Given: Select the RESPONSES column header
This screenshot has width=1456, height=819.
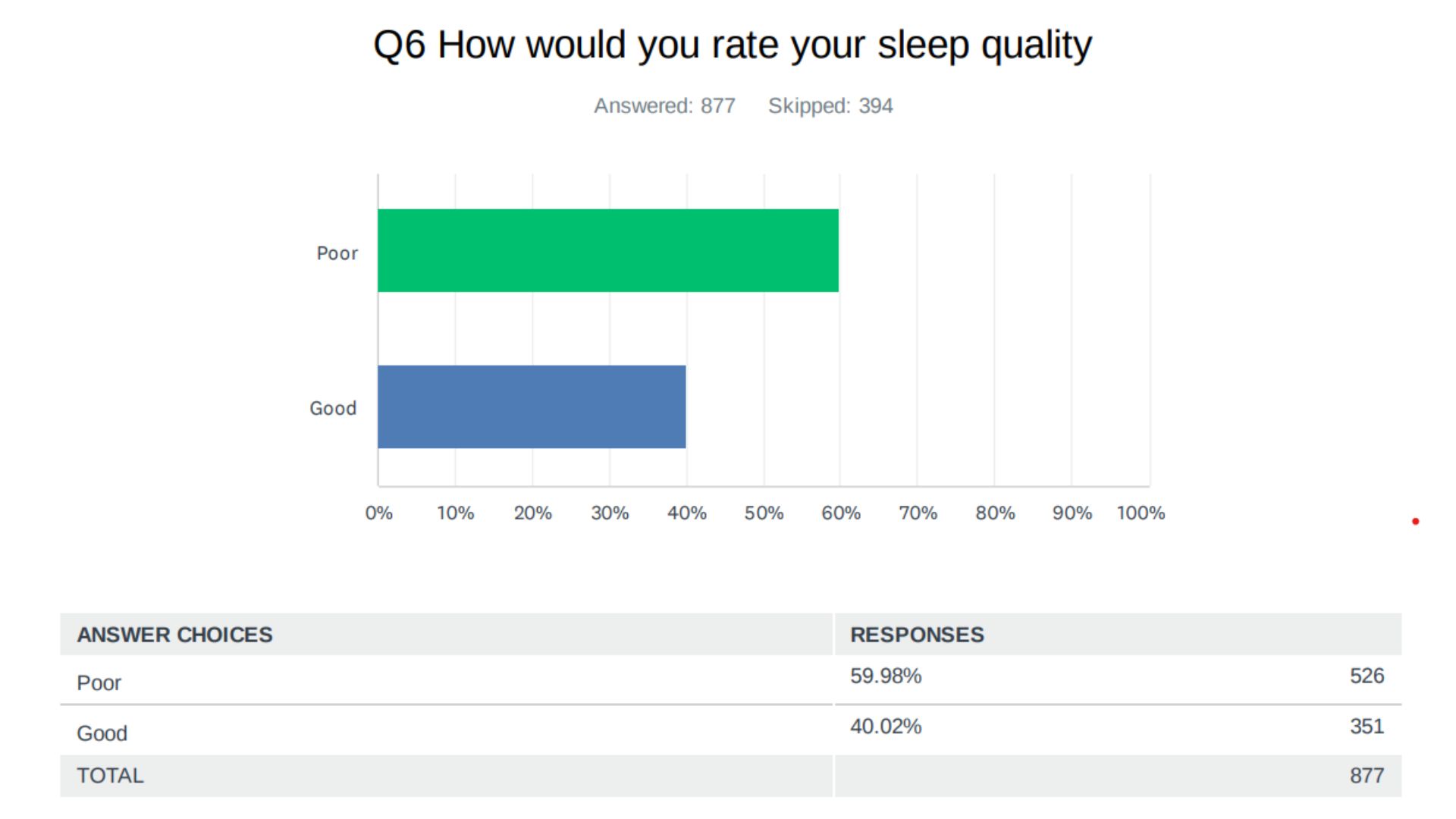Looking at the screenshot, I should (917, 635).
